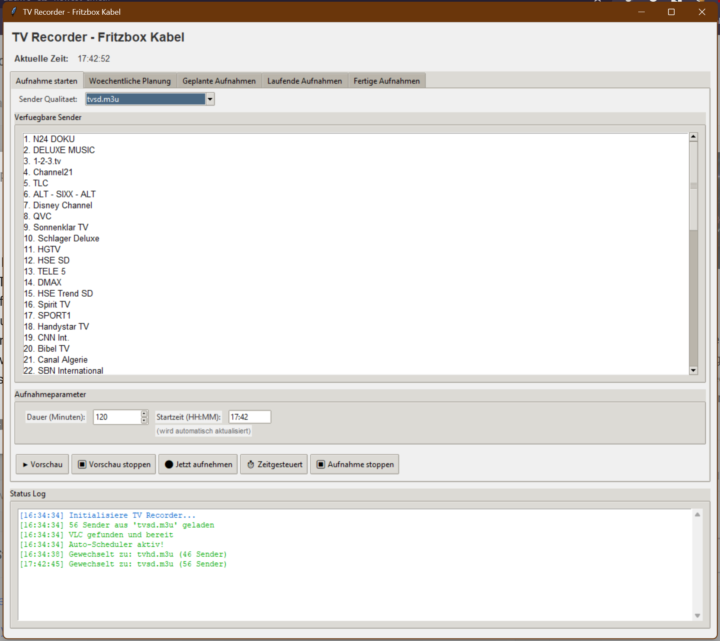Select channel HSE Trend SD
Viewport: 720px width, 641px height.
(58, 293)
